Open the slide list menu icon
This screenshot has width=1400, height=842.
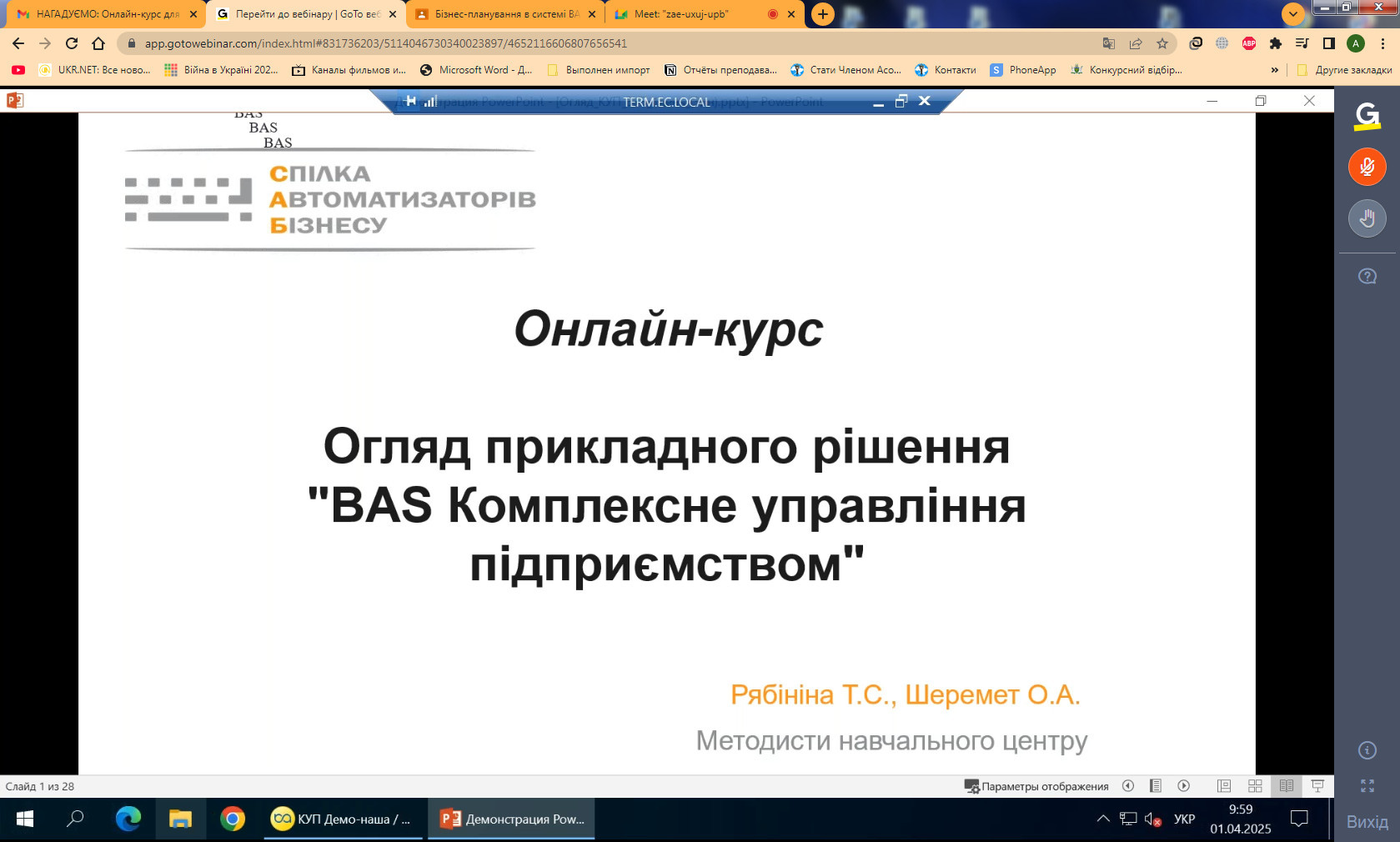1155,785
